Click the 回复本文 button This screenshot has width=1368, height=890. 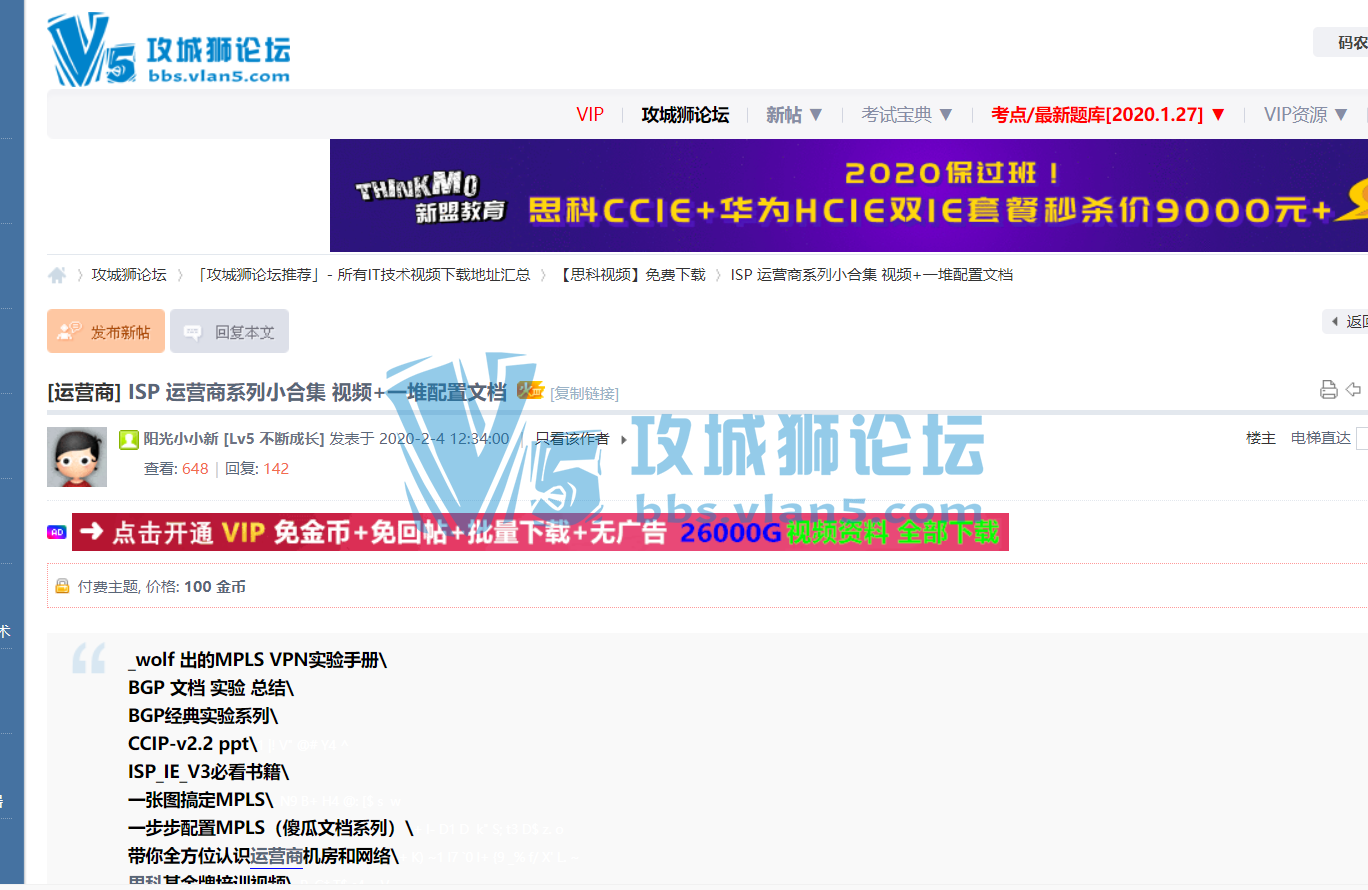click(x=230, y=331)
